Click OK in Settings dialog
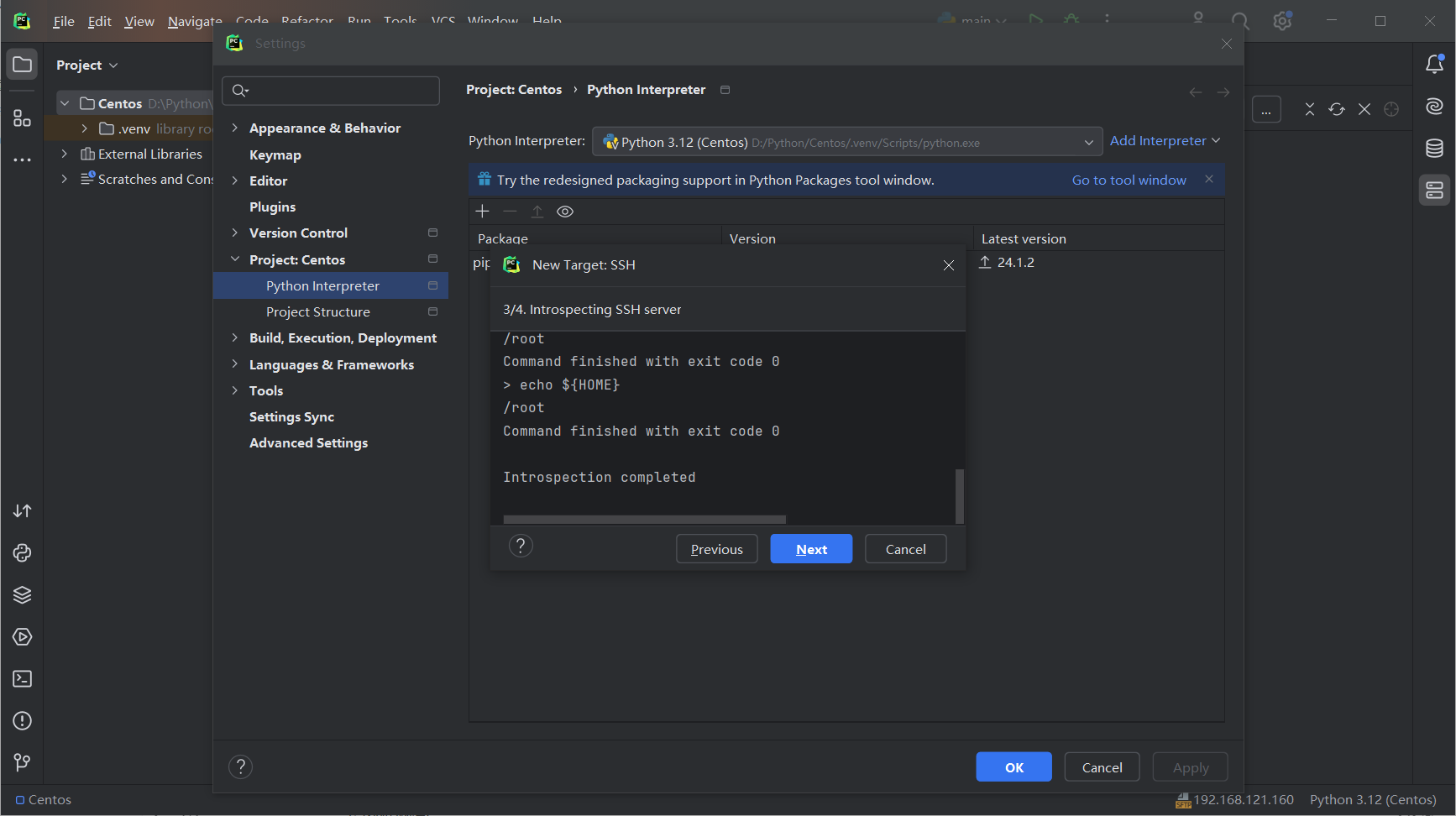Image resolution: width=1456 pixels, height=816 pixels. pos(1013,767)
